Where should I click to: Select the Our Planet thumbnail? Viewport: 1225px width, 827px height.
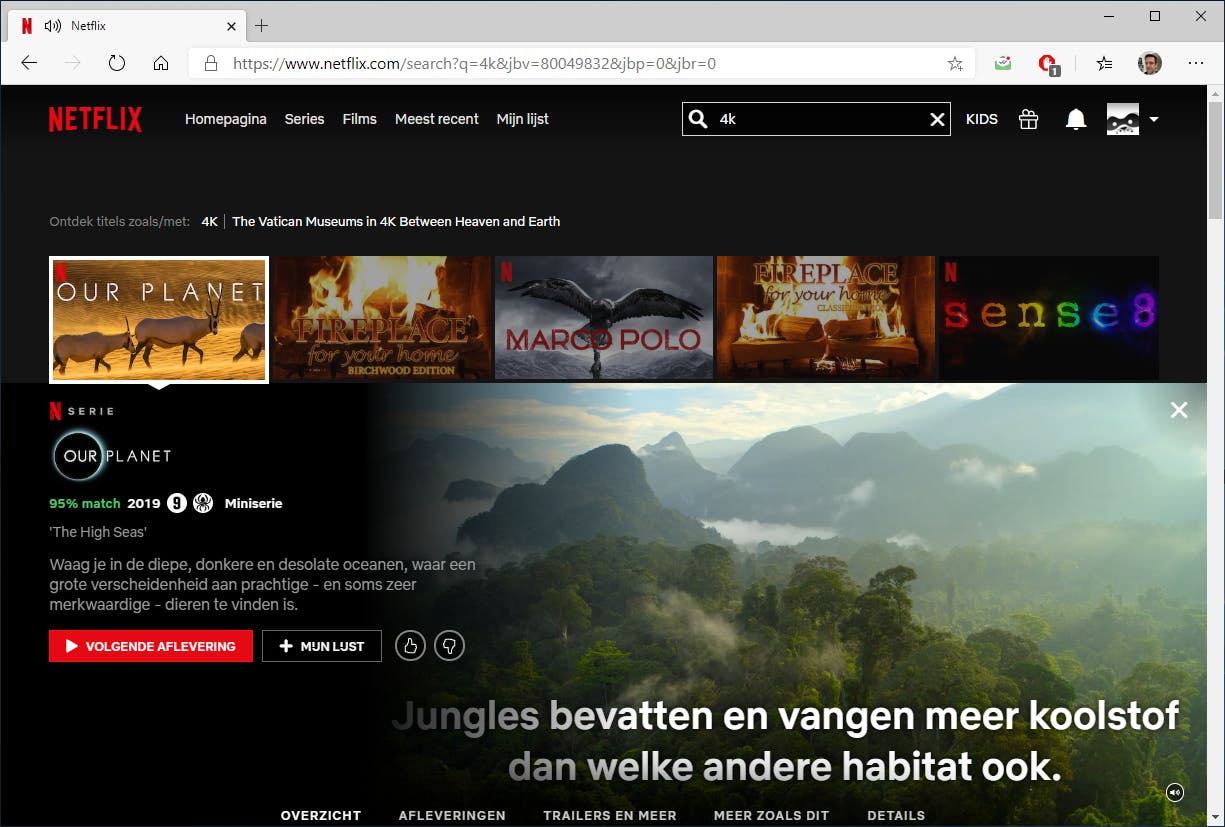pyautogui.click(x=159, y=319)
